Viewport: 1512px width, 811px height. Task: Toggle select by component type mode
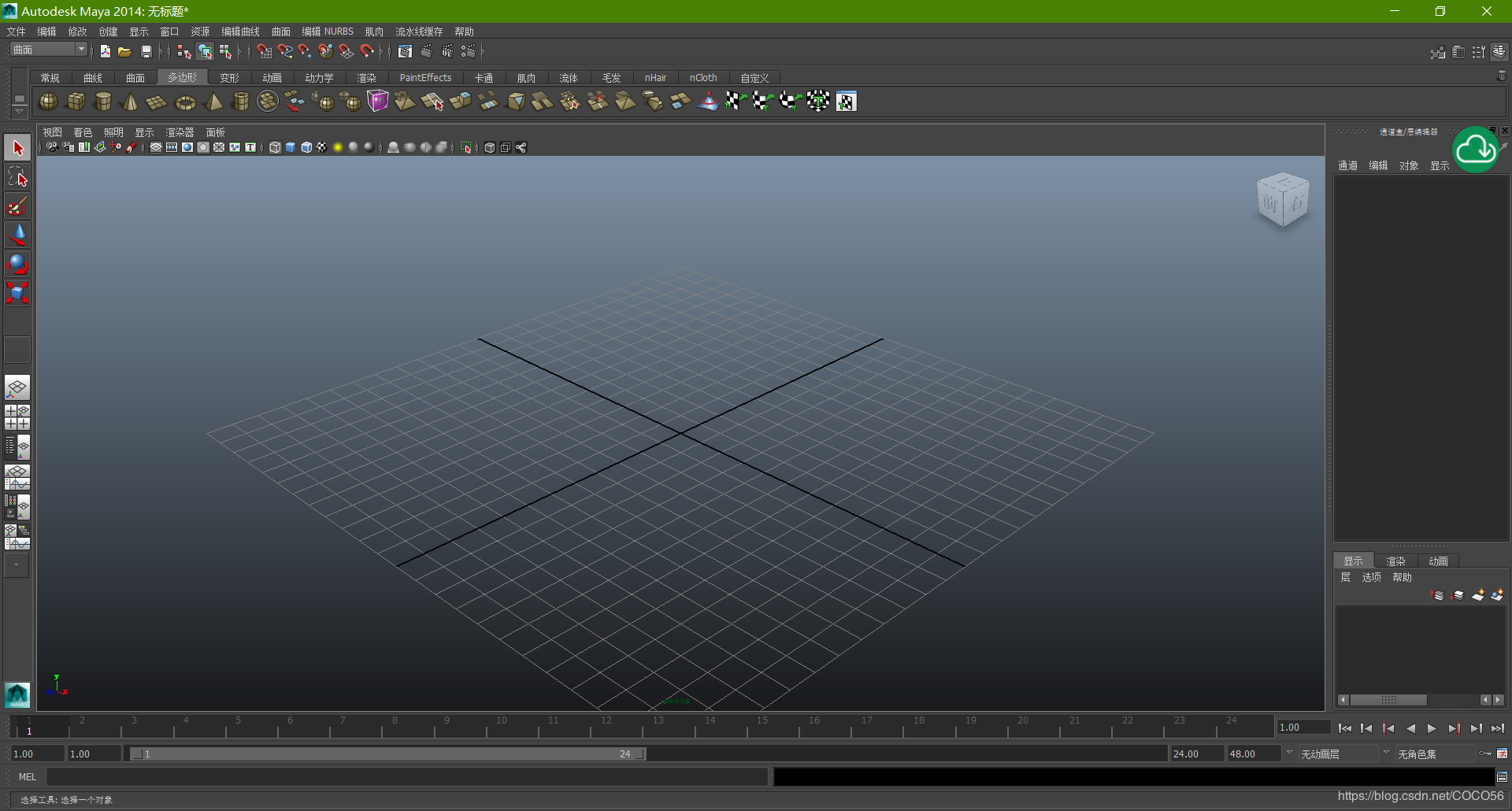coord(226,51)
